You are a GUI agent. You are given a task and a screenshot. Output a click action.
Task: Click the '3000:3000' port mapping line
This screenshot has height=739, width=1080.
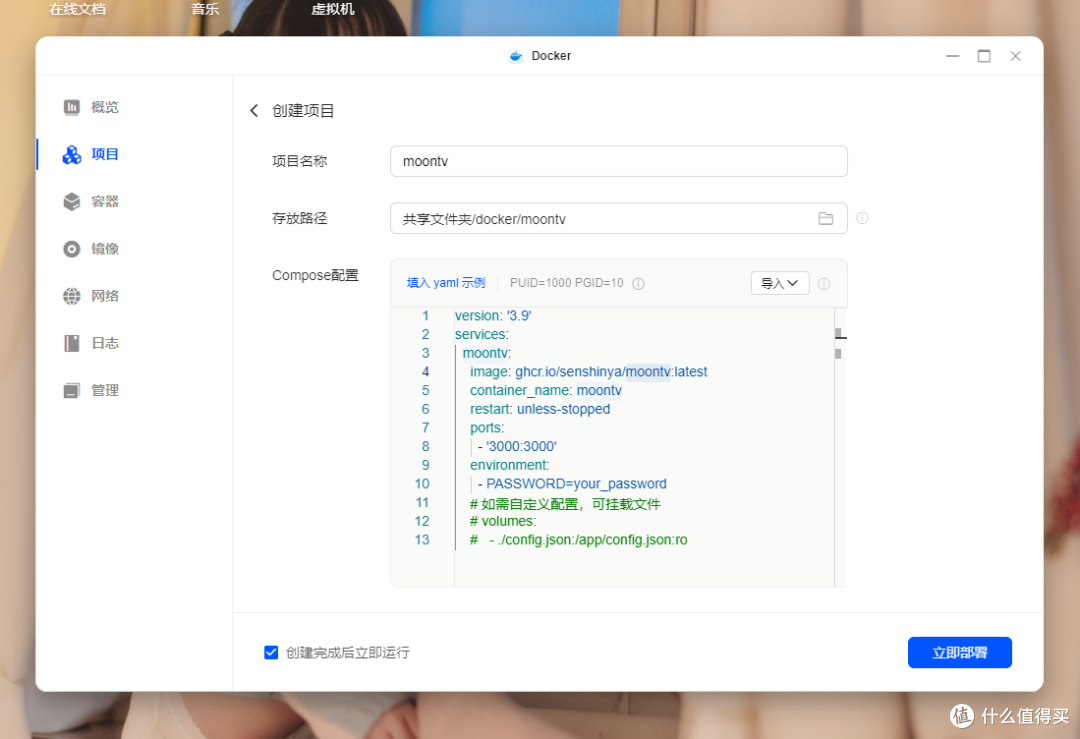(517, 446)
